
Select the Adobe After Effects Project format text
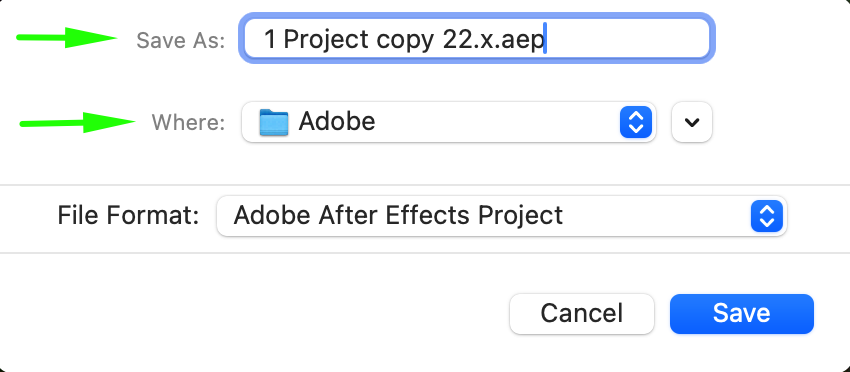tap(398, 215)
